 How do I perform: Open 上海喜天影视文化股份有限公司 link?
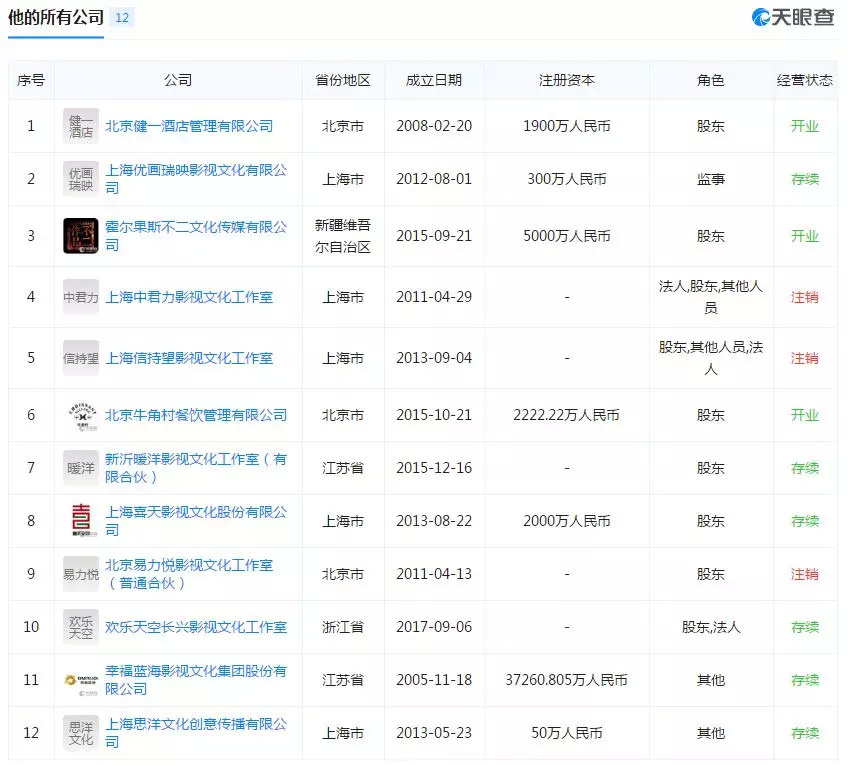(x=196, y=521)
